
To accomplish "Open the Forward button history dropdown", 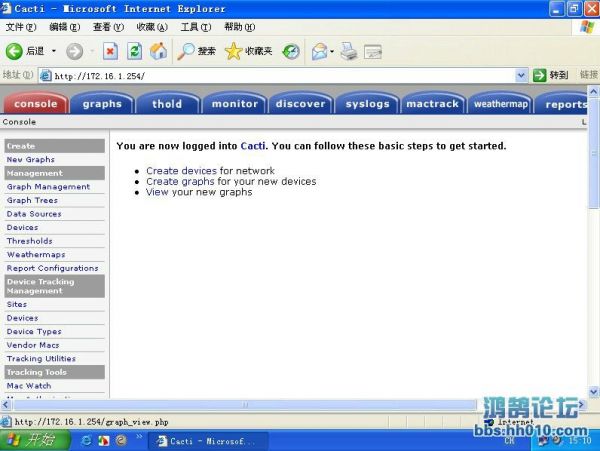I will click(x=92, y=51).
